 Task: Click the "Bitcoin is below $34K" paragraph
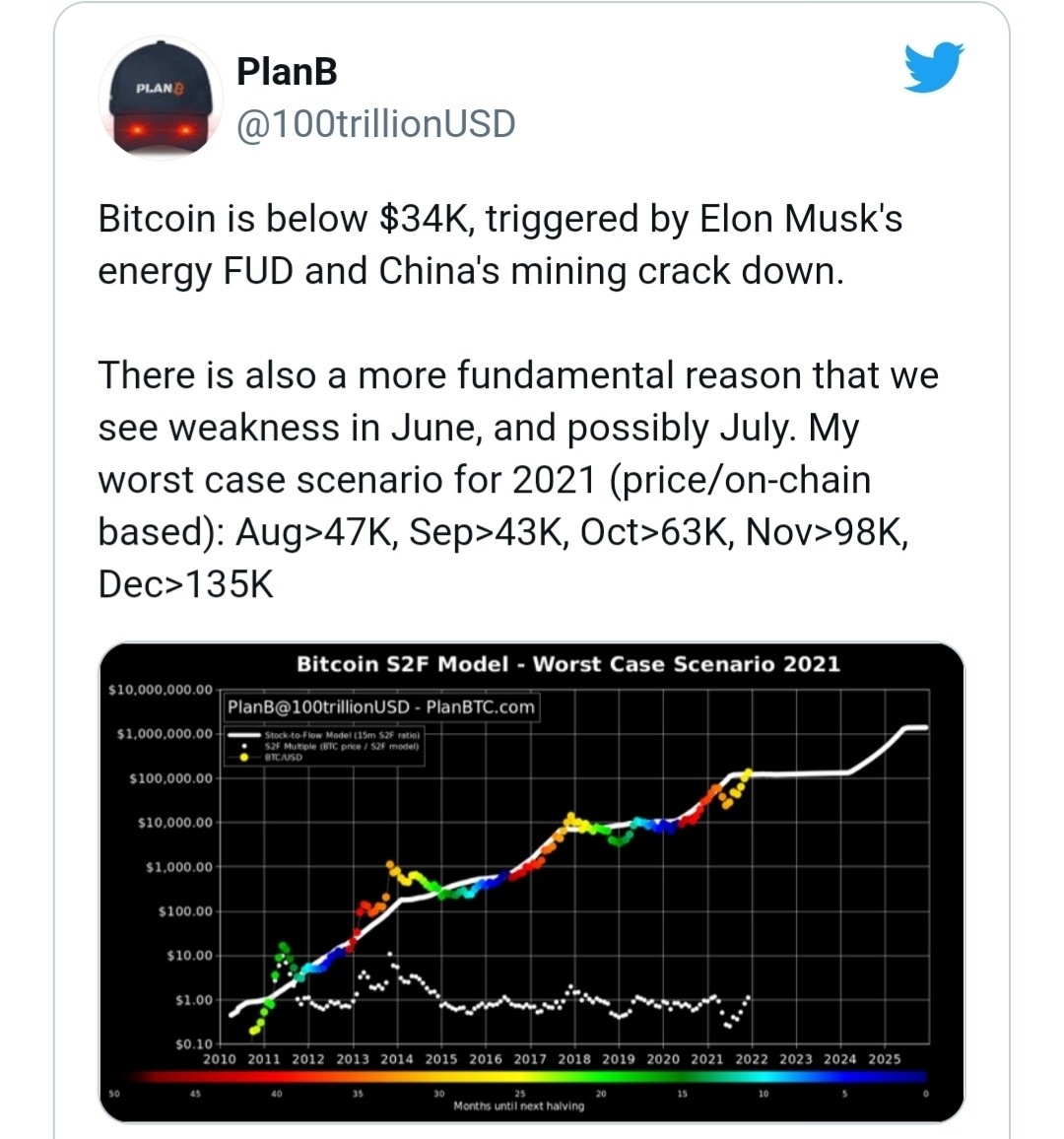click(x=499, y=244)
